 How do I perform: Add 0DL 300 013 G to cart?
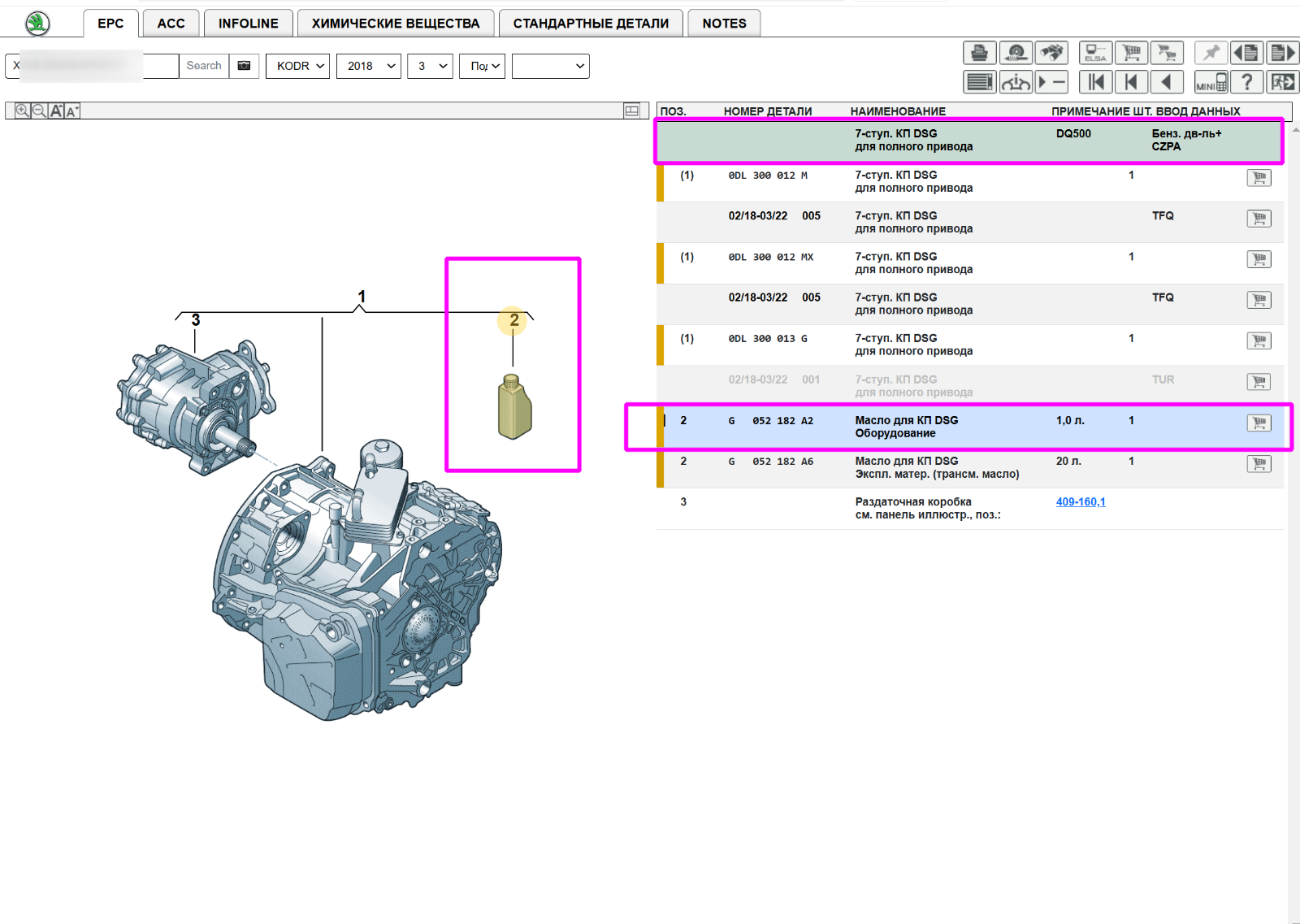click(x=1259, y=341)
